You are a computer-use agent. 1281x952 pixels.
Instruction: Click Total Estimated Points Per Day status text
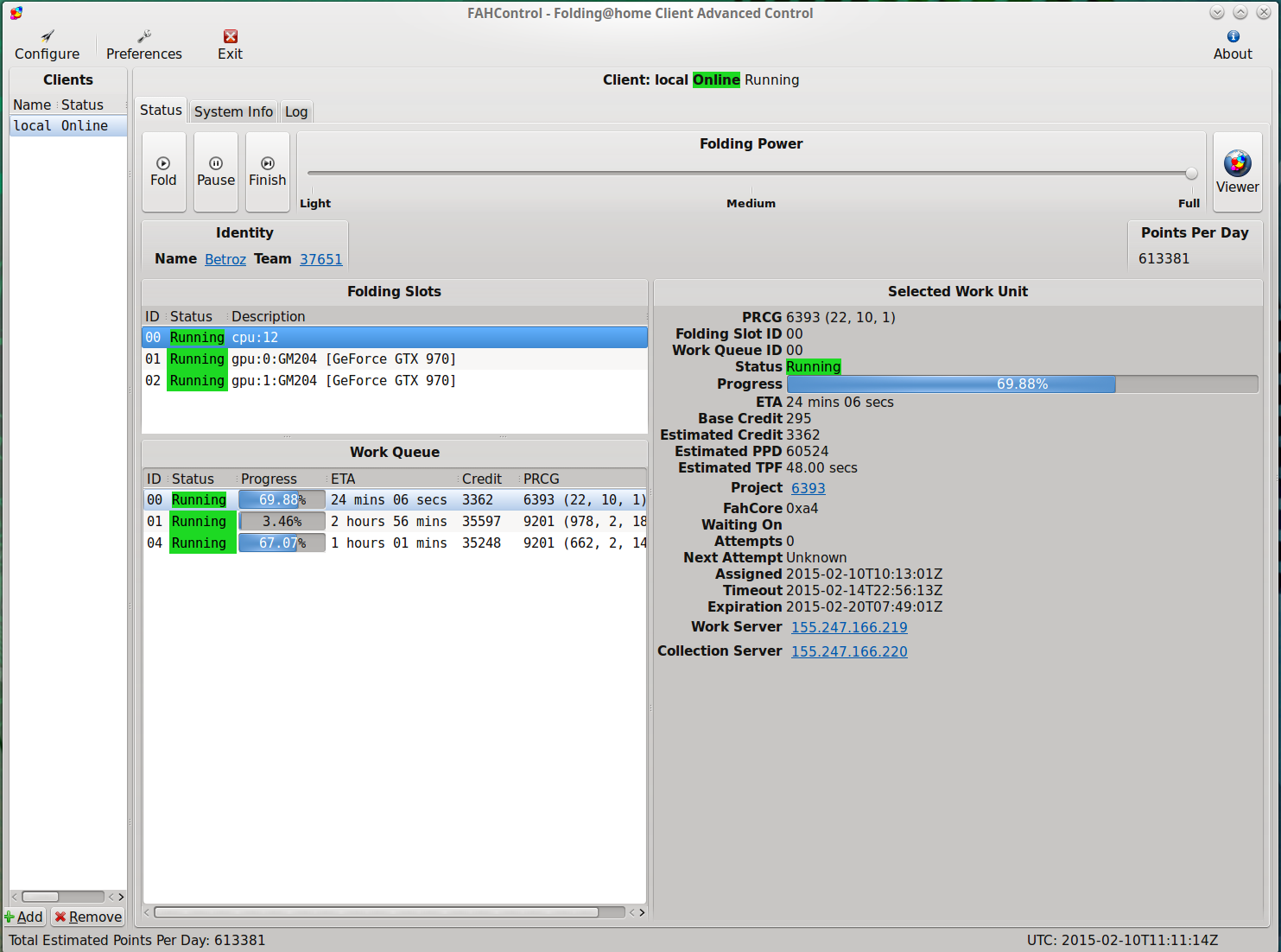137,940
